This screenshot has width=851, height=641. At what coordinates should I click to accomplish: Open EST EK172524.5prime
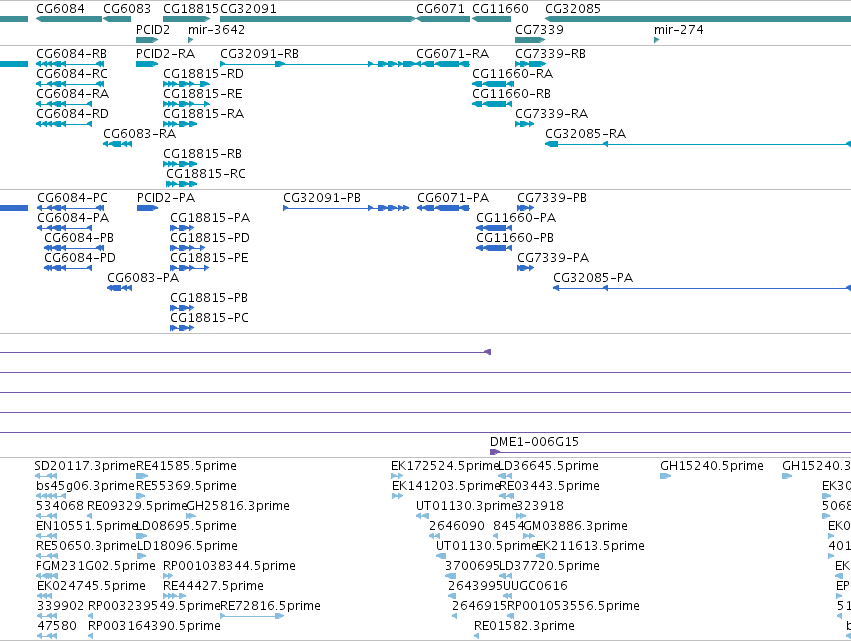coord(444,466)
